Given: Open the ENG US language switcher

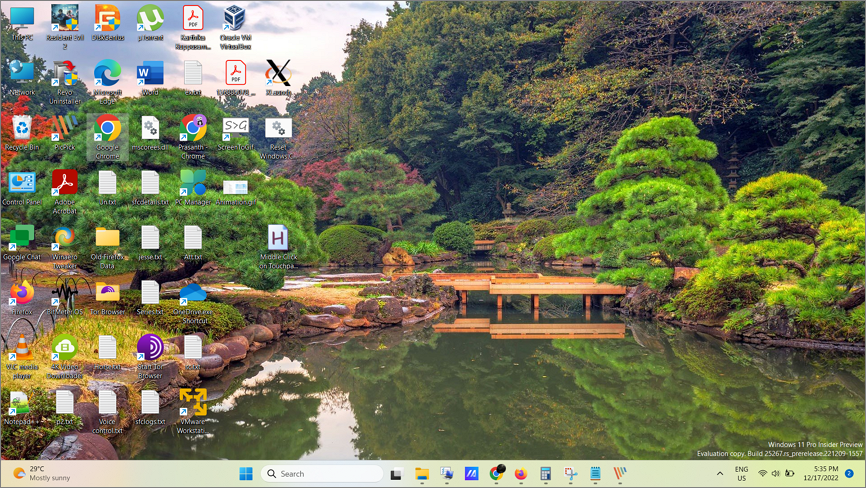Looking at the screenshot, I should (x=741, y=474).
